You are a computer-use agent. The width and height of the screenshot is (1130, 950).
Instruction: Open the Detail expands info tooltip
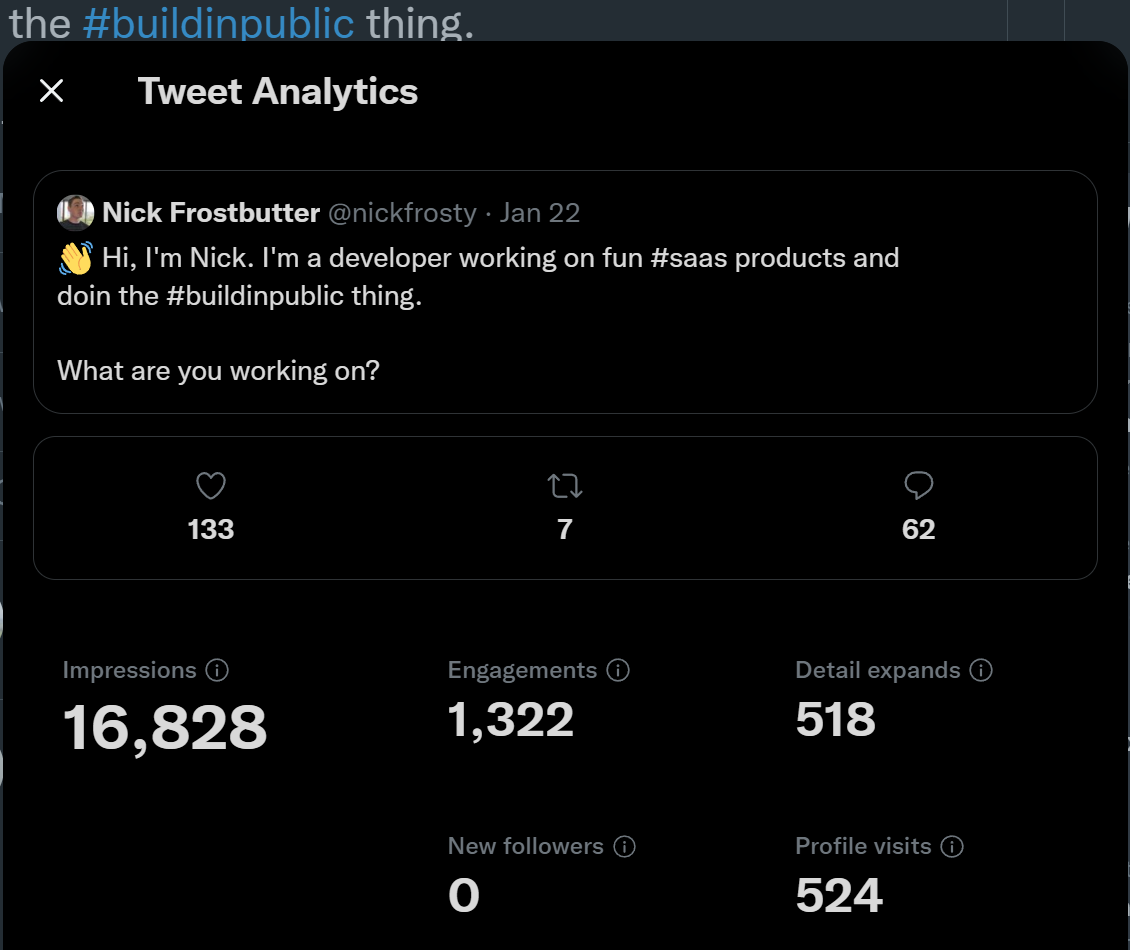click(x=981, y=671)
